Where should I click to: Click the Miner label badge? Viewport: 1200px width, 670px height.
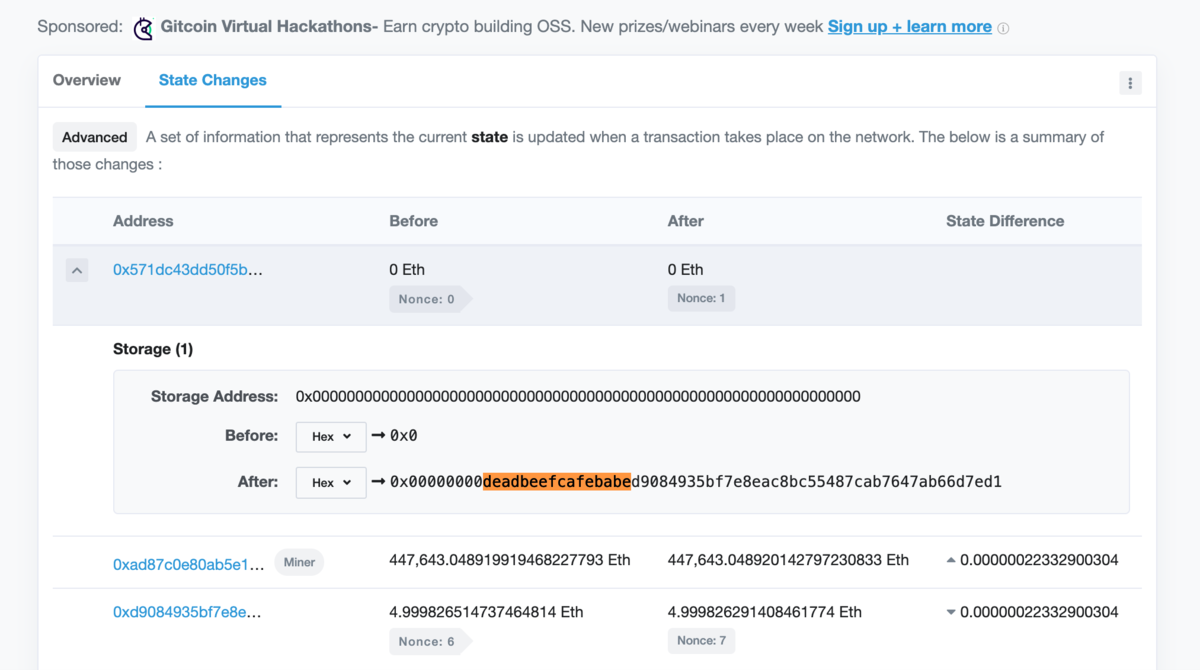pyautogui.click(x=299, y=561)
